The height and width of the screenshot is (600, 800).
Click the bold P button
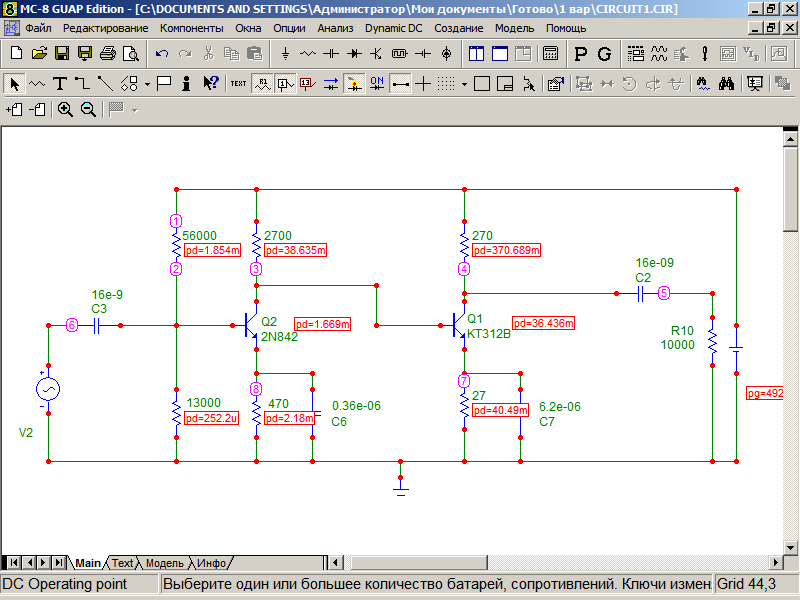point(581,53)
